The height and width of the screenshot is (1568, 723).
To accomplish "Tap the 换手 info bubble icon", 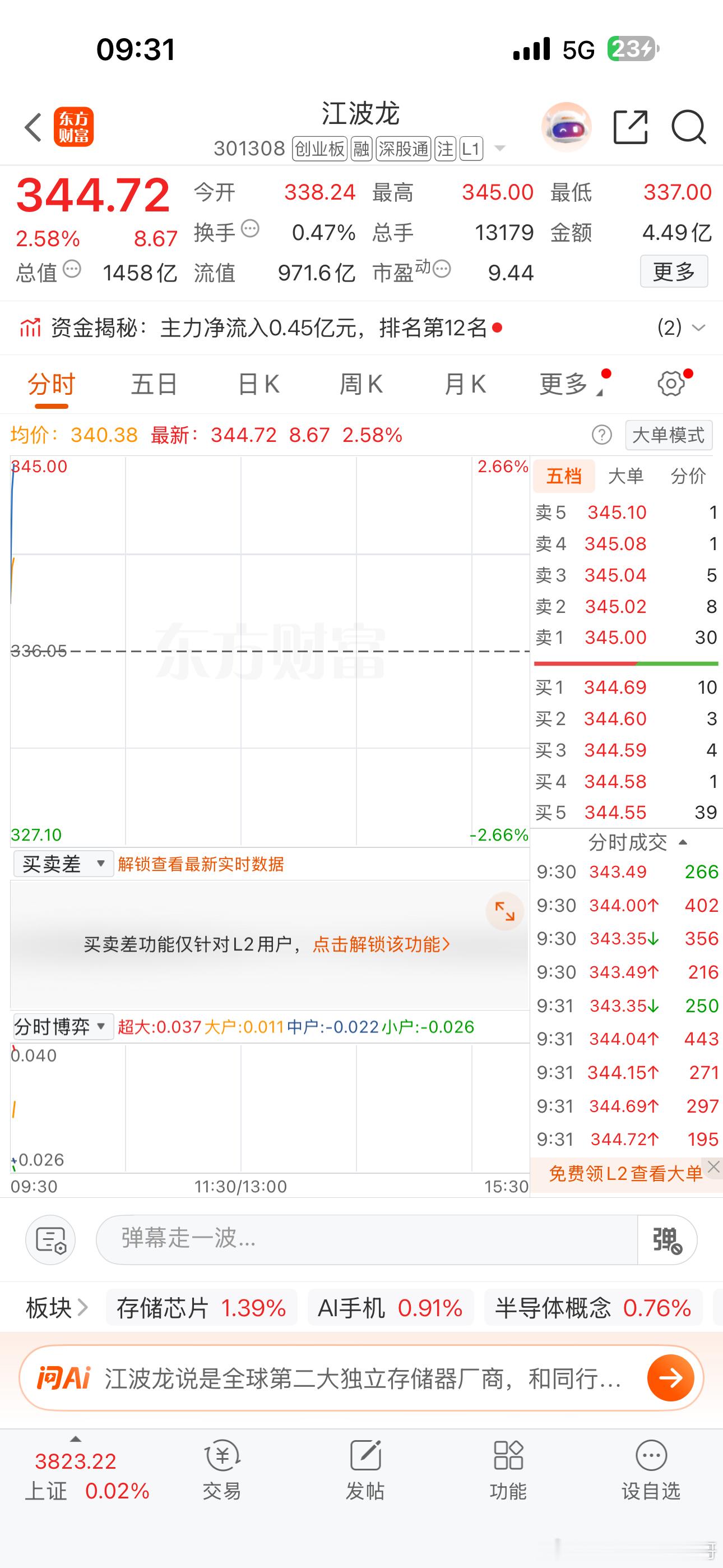I will [250, 229].
